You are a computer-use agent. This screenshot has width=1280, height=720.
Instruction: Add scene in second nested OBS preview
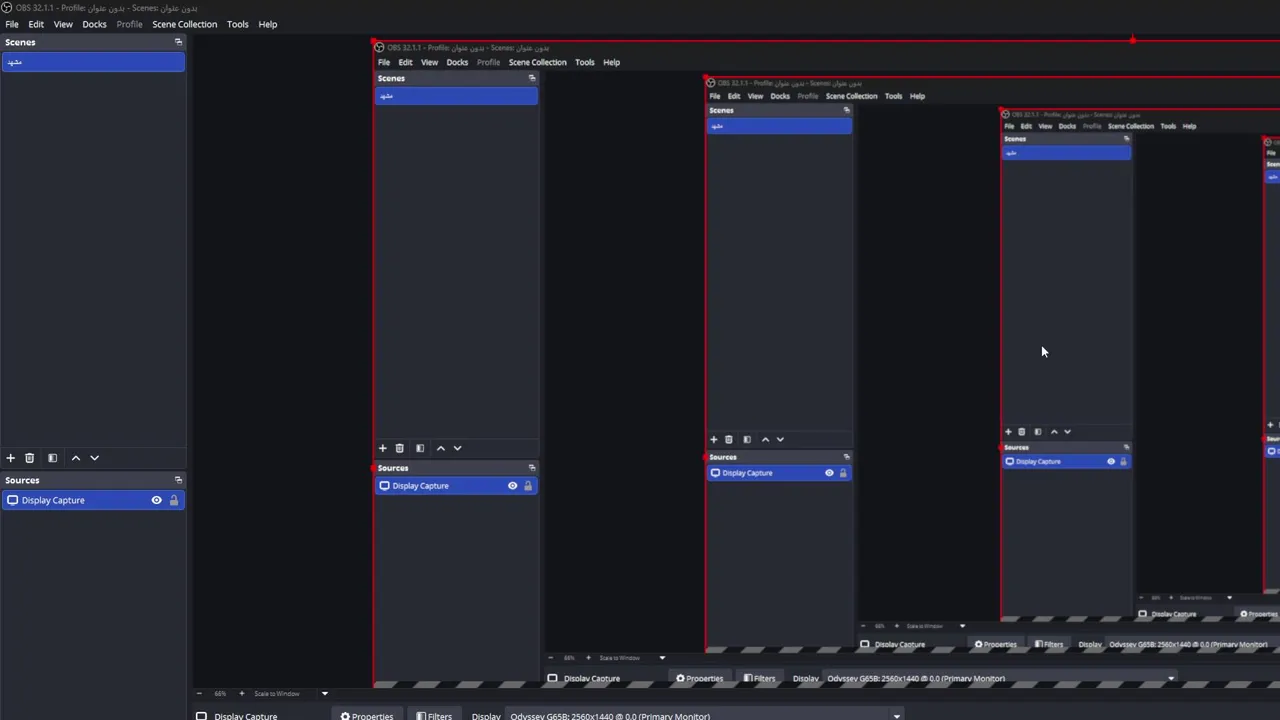[x=713, y=439]
